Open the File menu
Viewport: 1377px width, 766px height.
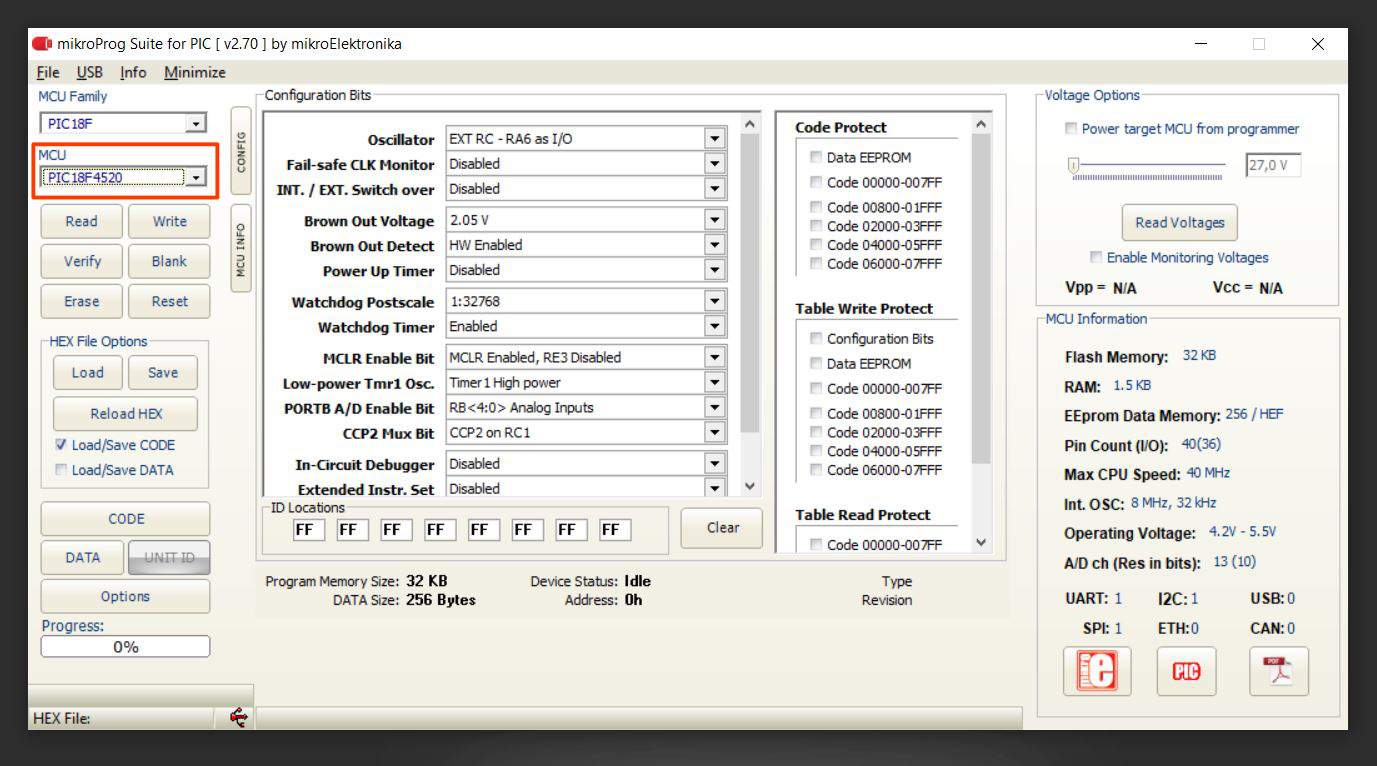(48, 72)
